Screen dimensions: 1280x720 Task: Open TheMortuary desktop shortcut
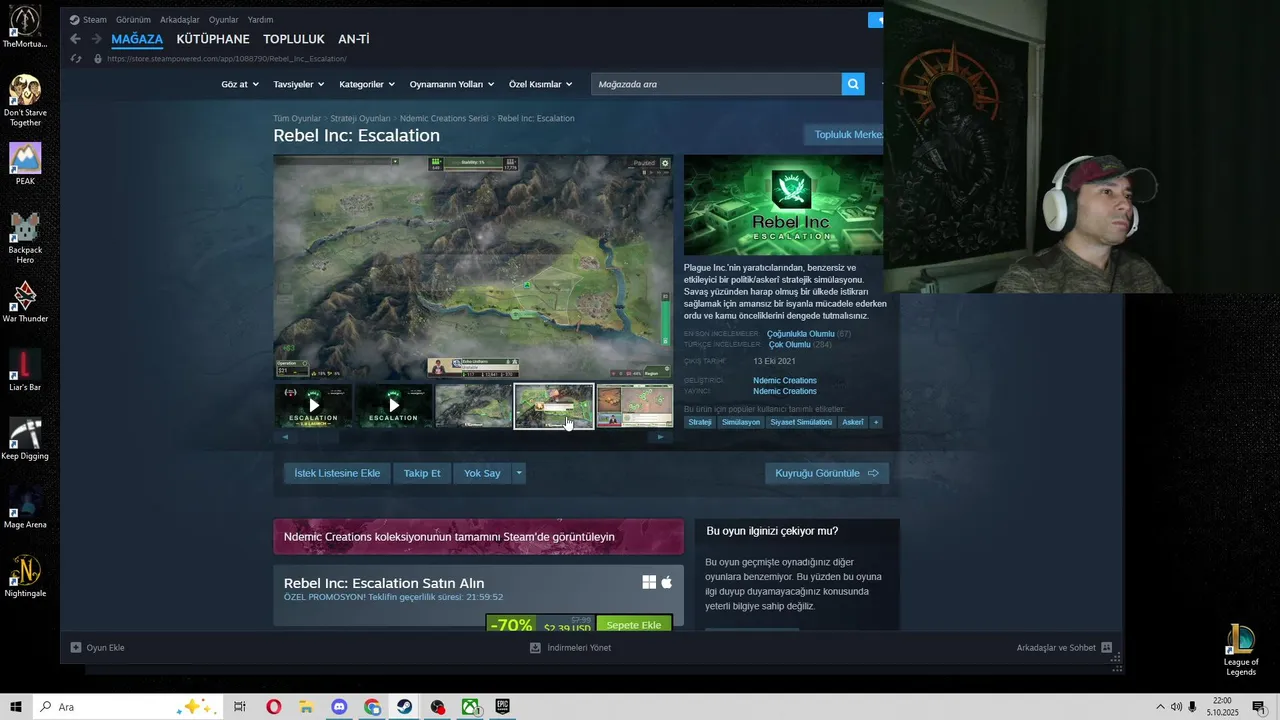(25, 27)
